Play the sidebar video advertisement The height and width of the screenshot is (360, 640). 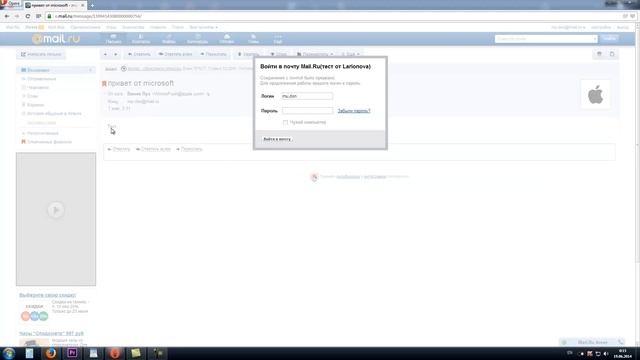point(56,210)
